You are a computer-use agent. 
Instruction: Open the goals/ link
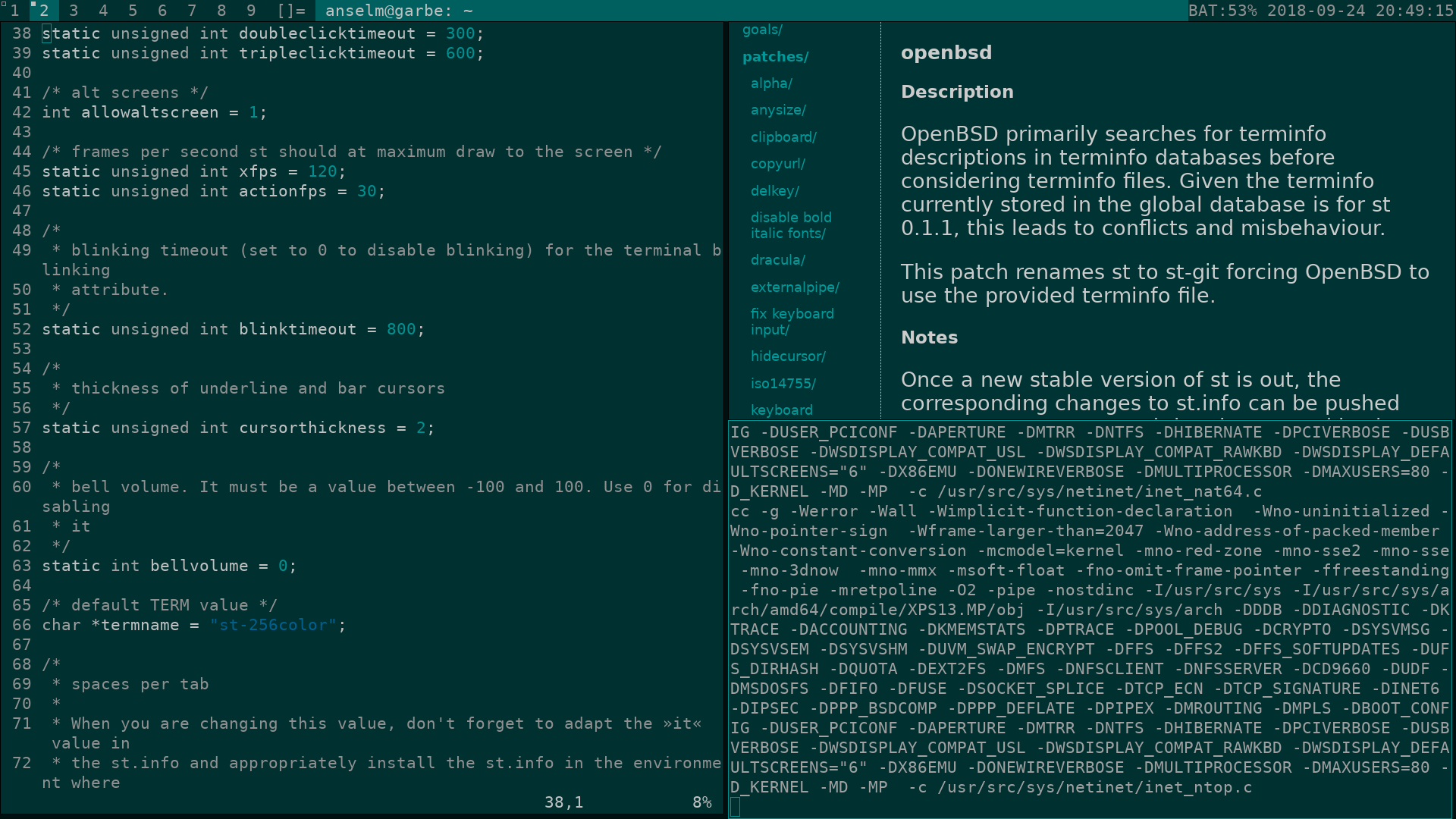pyautogui.click(x=762, y=30)
